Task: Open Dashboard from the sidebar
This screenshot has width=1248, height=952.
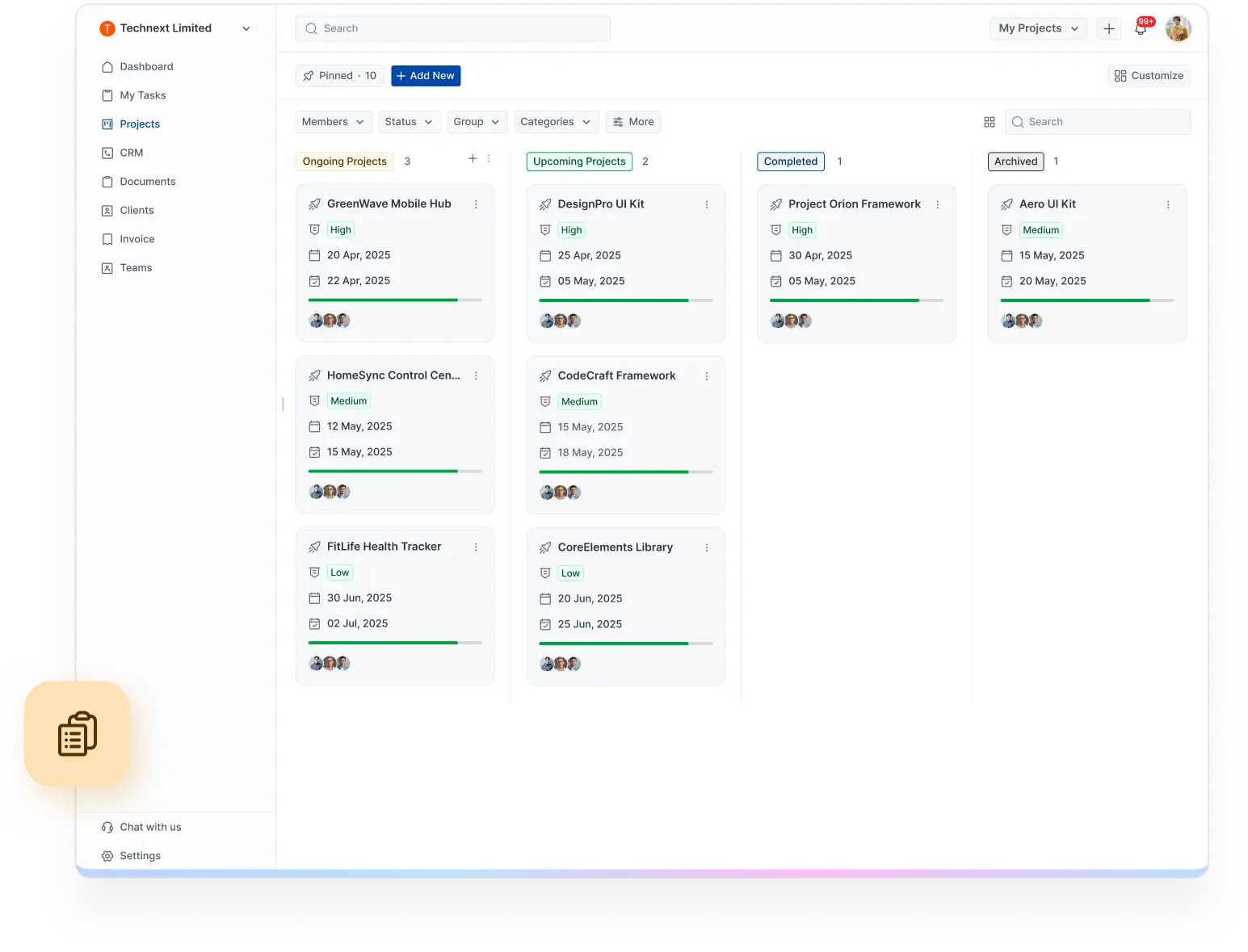Action: point(137,66)
